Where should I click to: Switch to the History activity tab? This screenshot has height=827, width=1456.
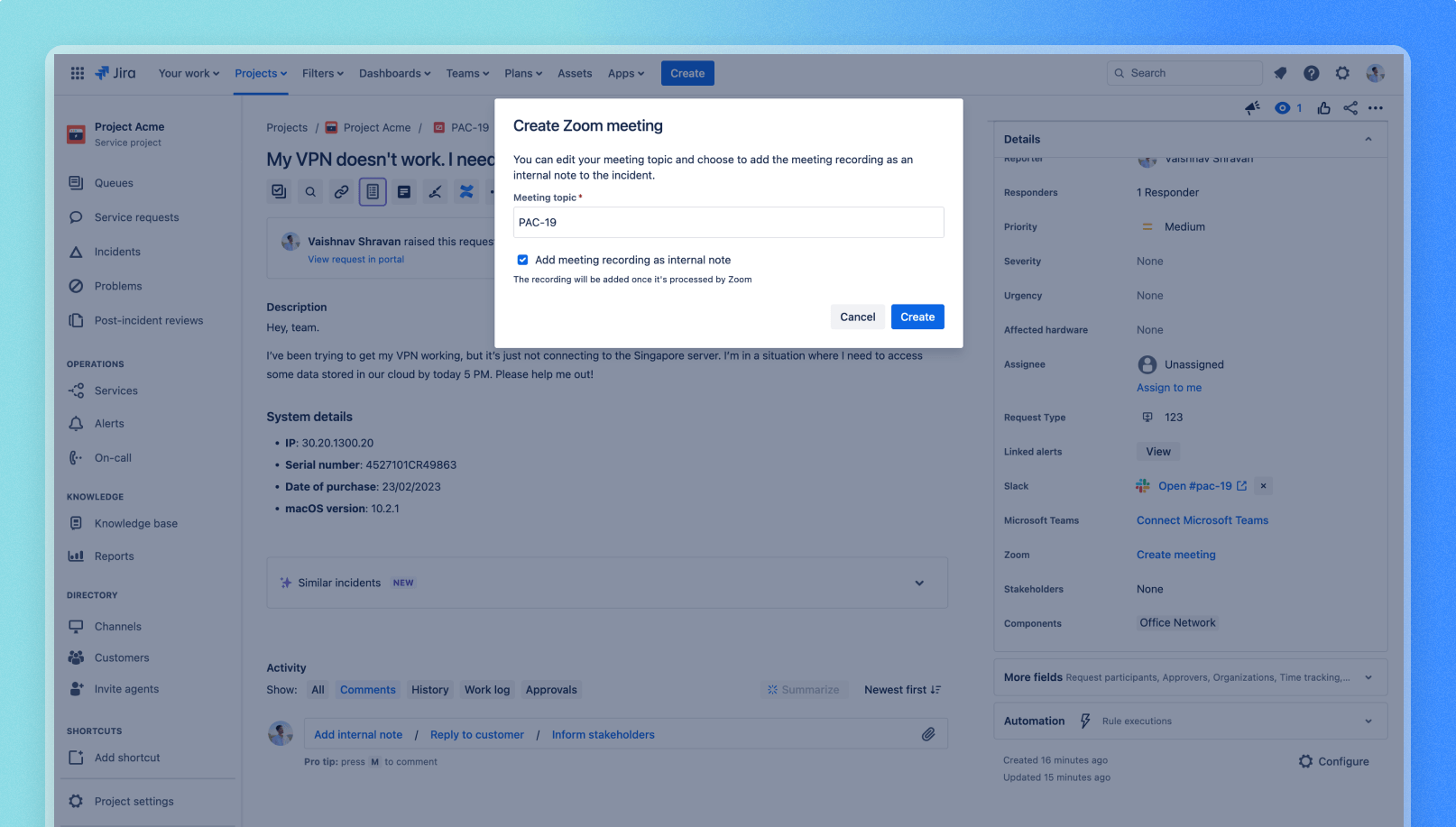430,690
